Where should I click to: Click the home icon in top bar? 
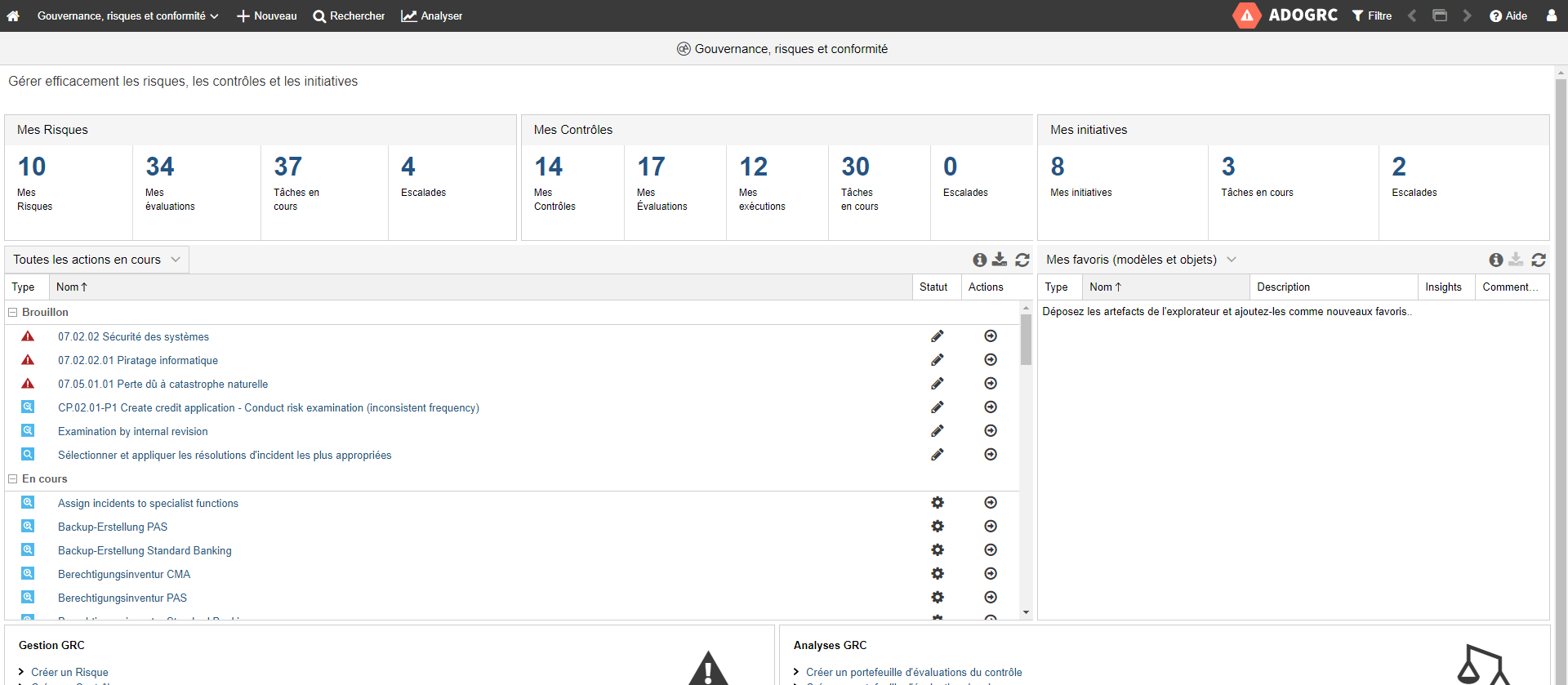tap(13, 16)
